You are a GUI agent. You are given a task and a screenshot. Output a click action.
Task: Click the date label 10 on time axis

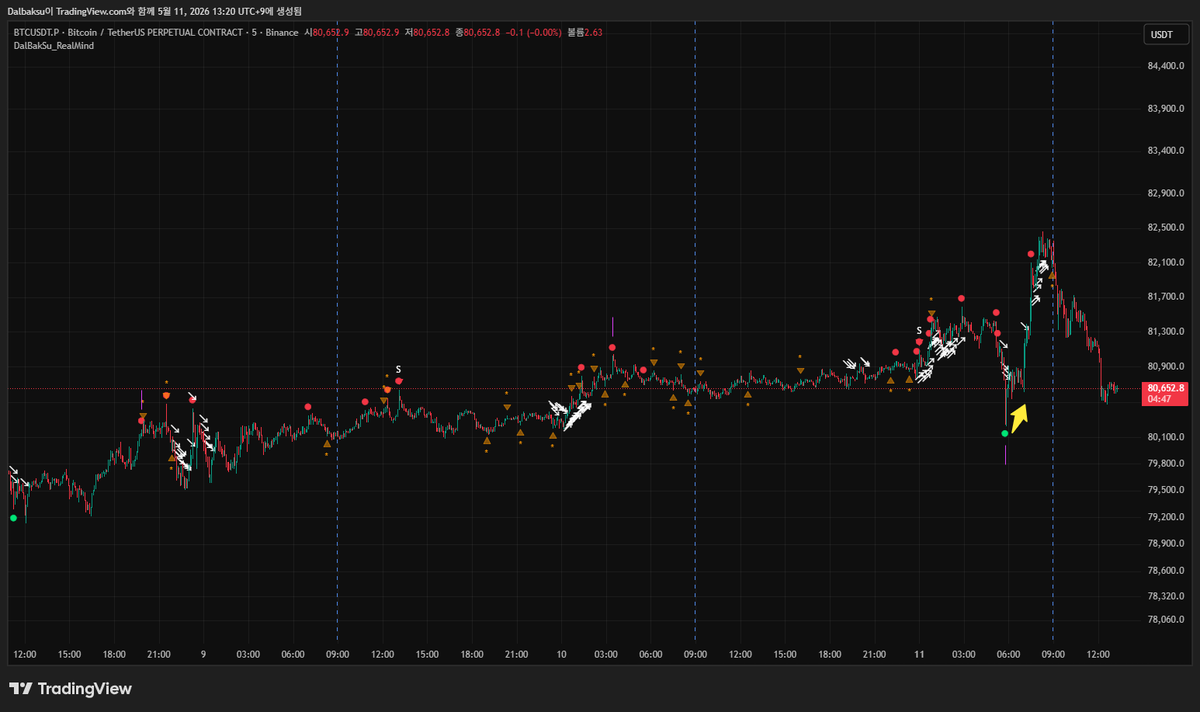(560, 654)
